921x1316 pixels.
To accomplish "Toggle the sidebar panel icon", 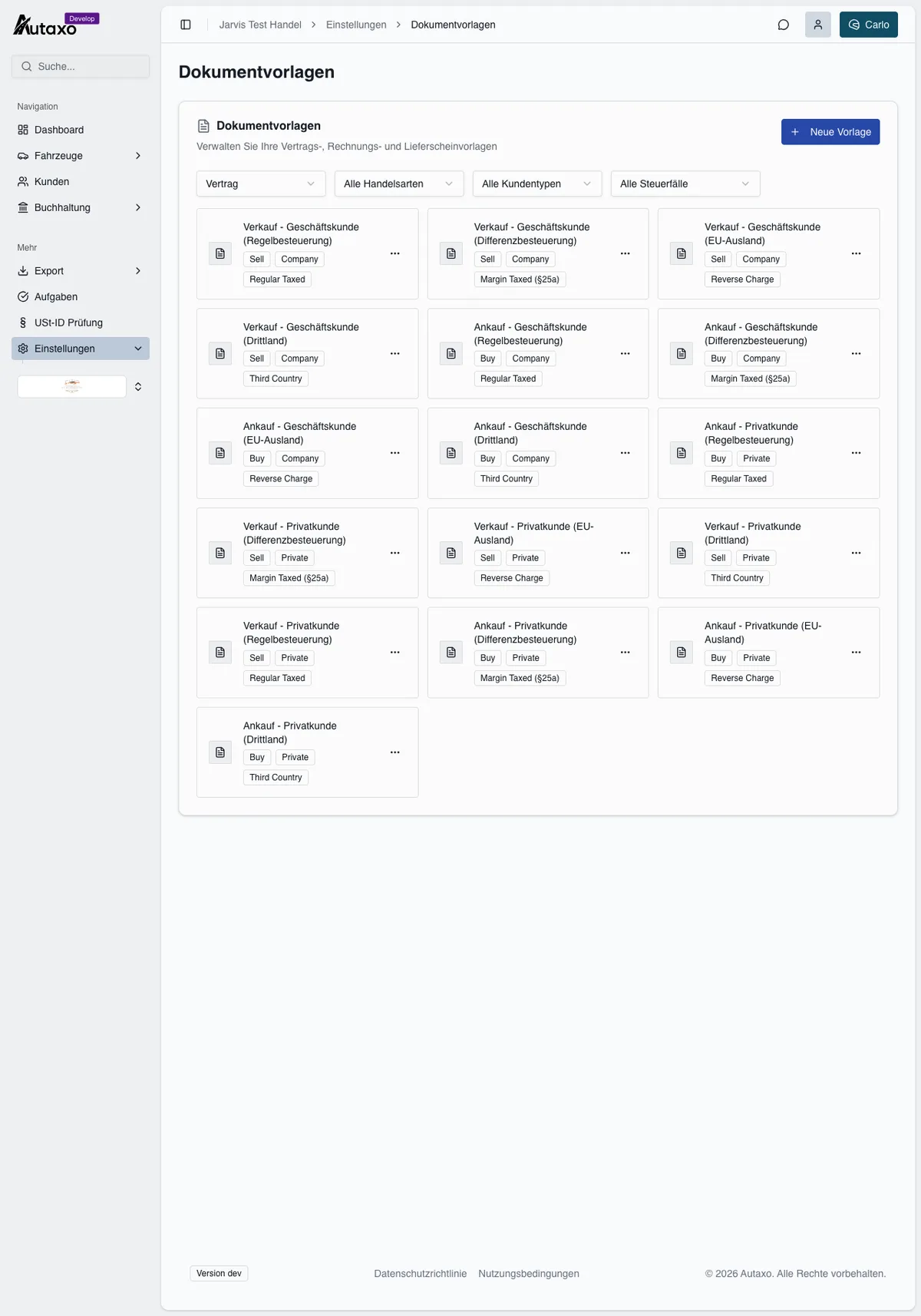I will click(186, 25).
